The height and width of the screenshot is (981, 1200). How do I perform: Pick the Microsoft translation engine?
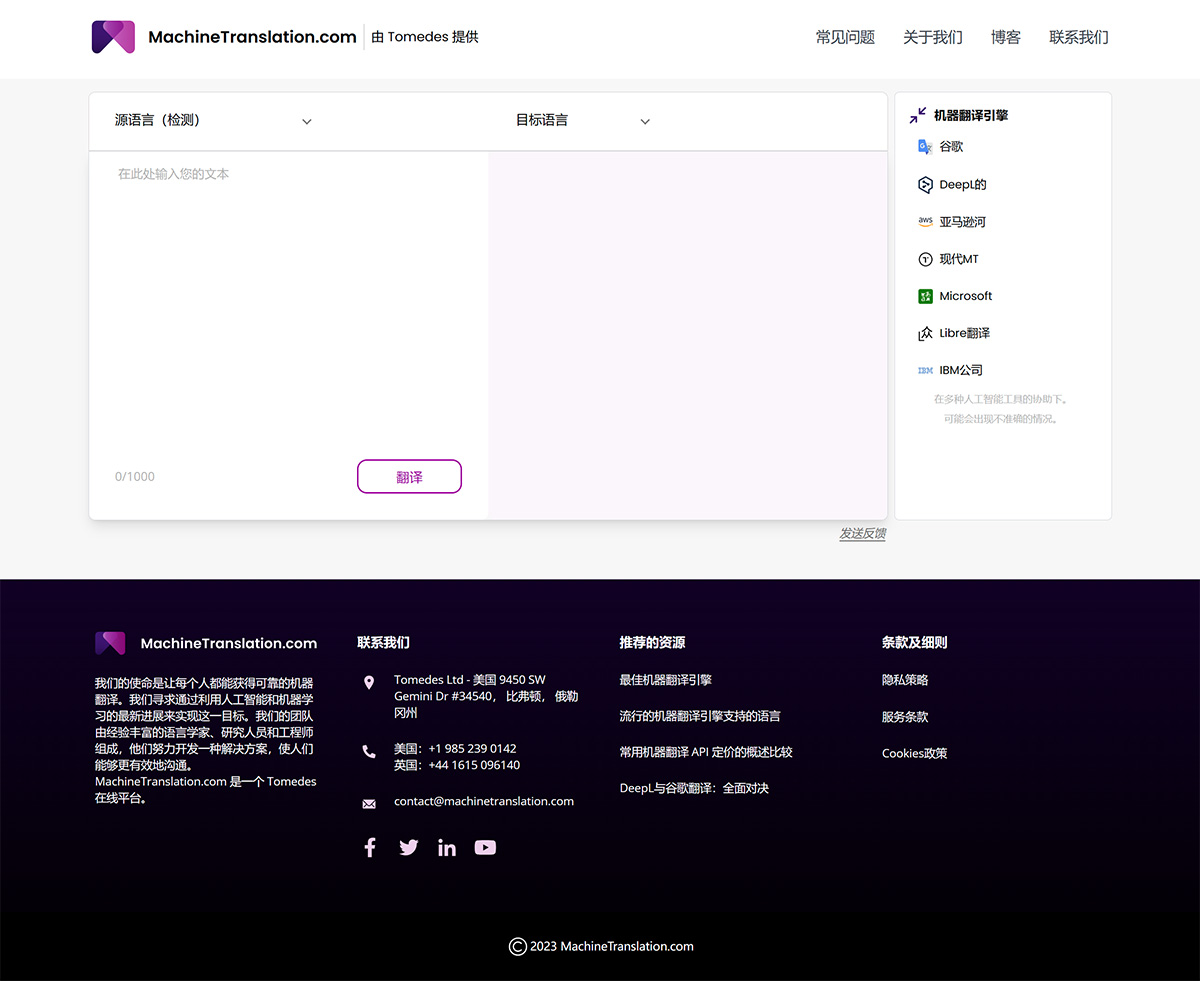coord(924,295)
